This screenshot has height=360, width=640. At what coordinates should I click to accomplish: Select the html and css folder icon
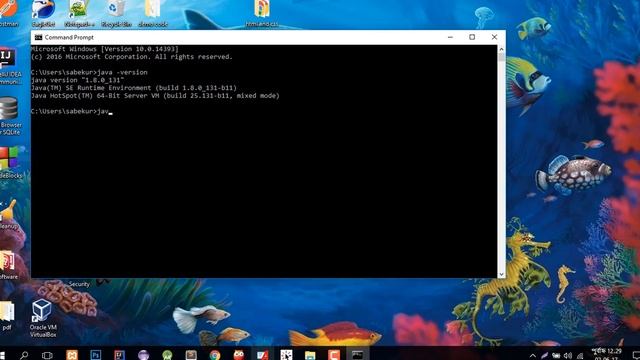click(262, 13)
